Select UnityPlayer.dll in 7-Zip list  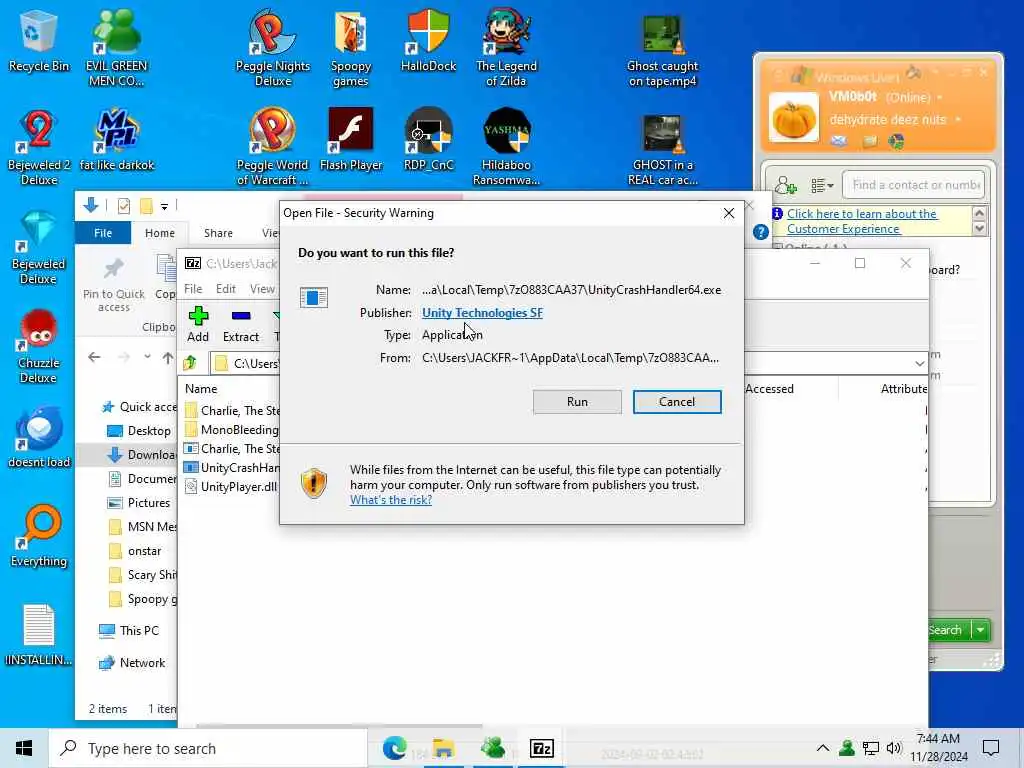pyautogui.click(x=231, y=487)
